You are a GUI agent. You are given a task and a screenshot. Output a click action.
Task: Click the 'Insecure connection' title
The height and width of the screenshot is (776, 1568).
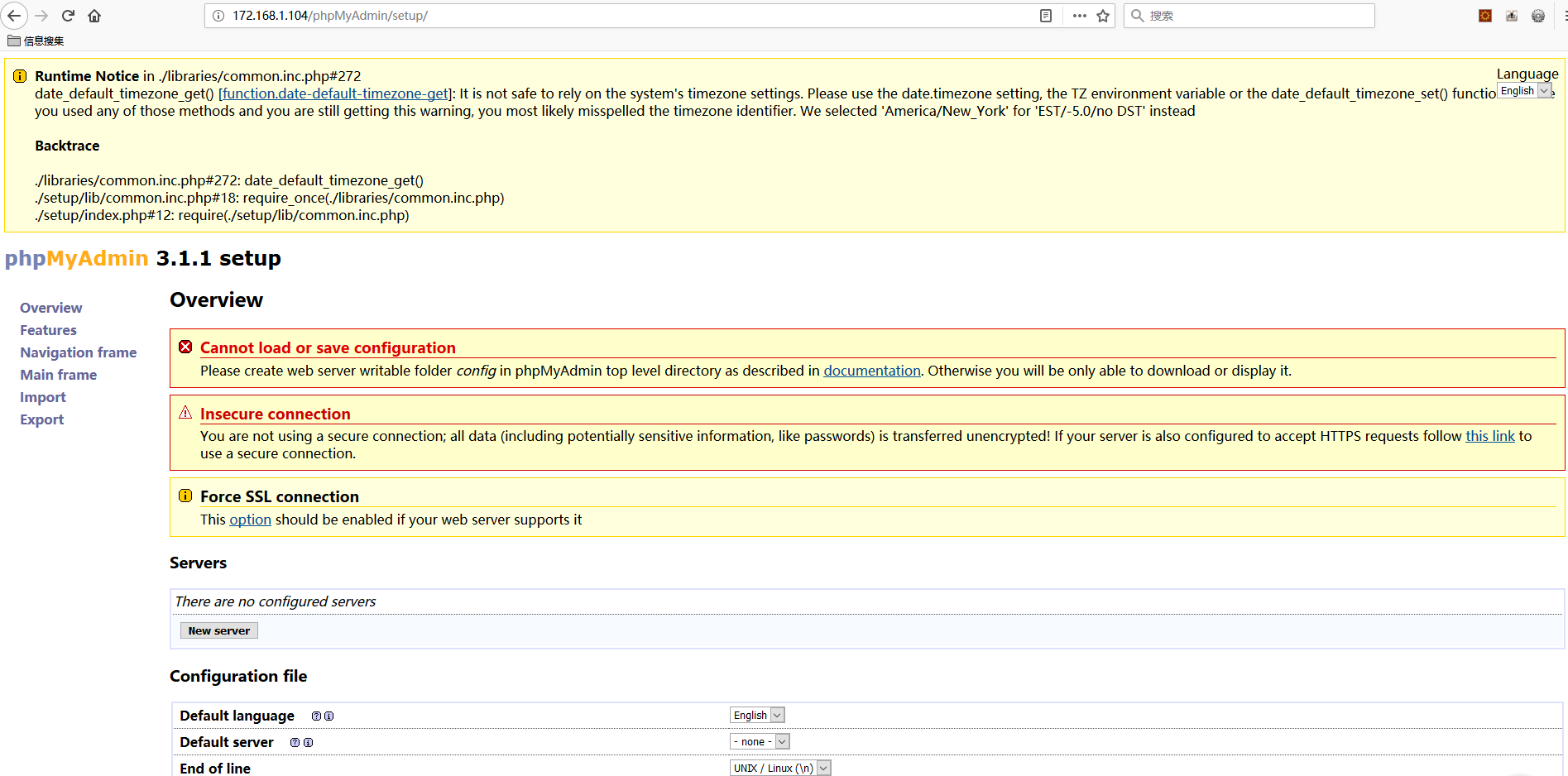pos(276,414)
